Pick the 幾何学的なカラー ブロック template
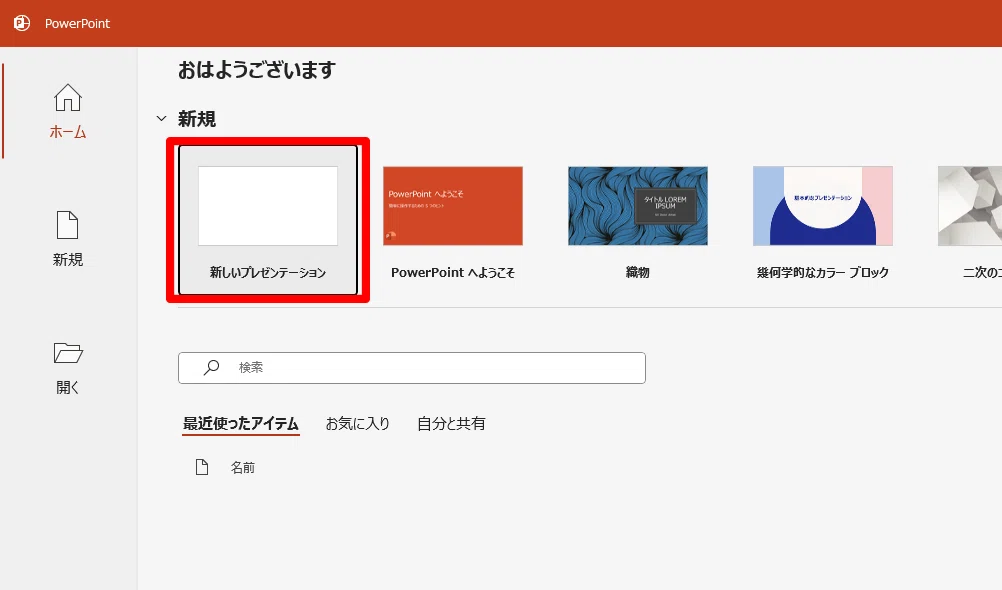This screenshot has width=1002, height=590. [x=822, y=206]
